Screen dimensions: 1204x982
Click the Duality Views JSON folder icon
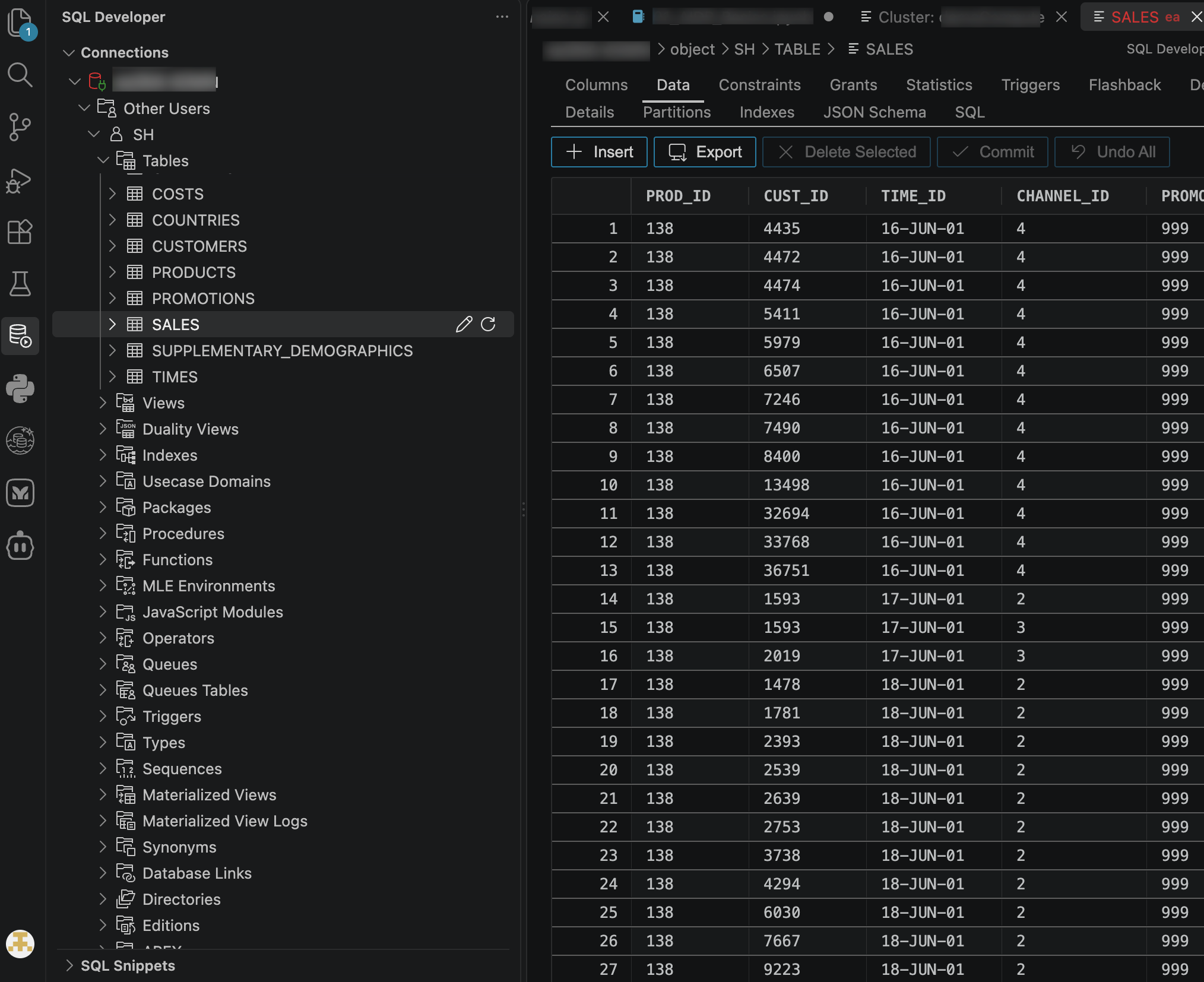pyautogui.click(x=125, y=429)
